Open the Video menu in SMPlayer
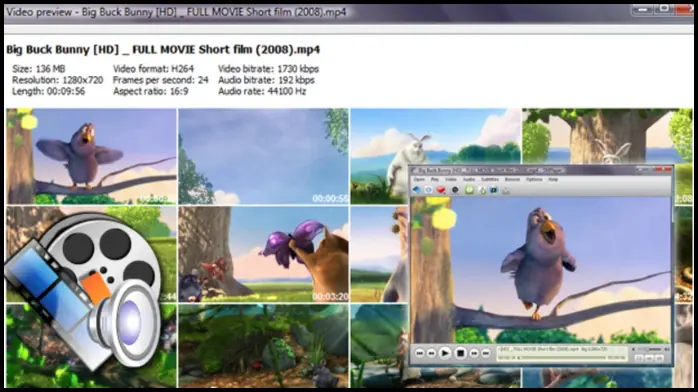698x392 pixels. click(x=451, y=179)
